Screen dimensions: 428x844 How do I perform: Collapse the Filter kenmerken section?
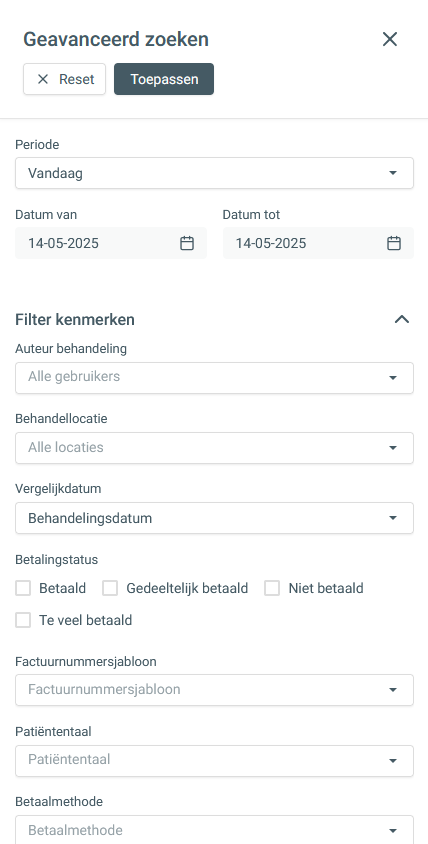[x=402, y=319]
